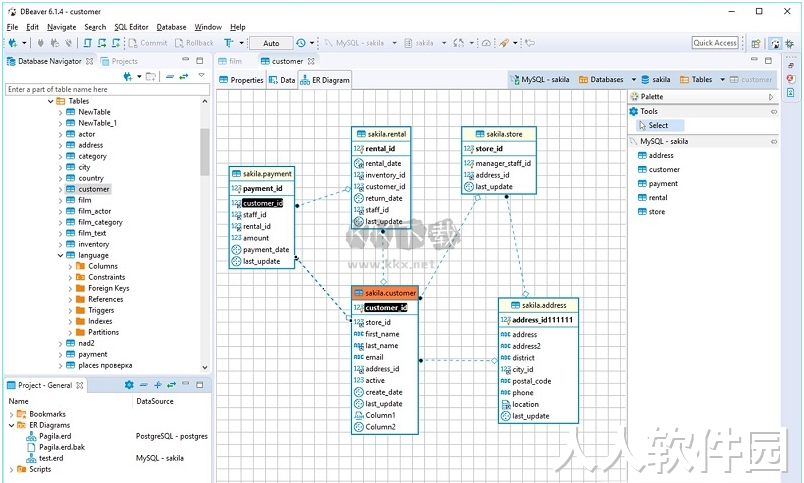
Task: Open the Navigate menu
Action: 62,27
